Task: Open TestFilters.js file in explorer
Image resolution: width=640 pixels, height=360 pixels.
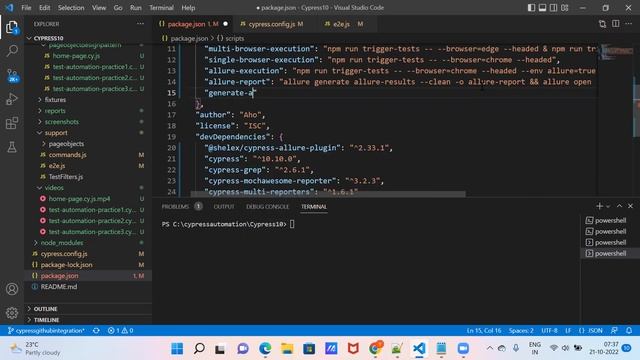Action: (66, 177)
